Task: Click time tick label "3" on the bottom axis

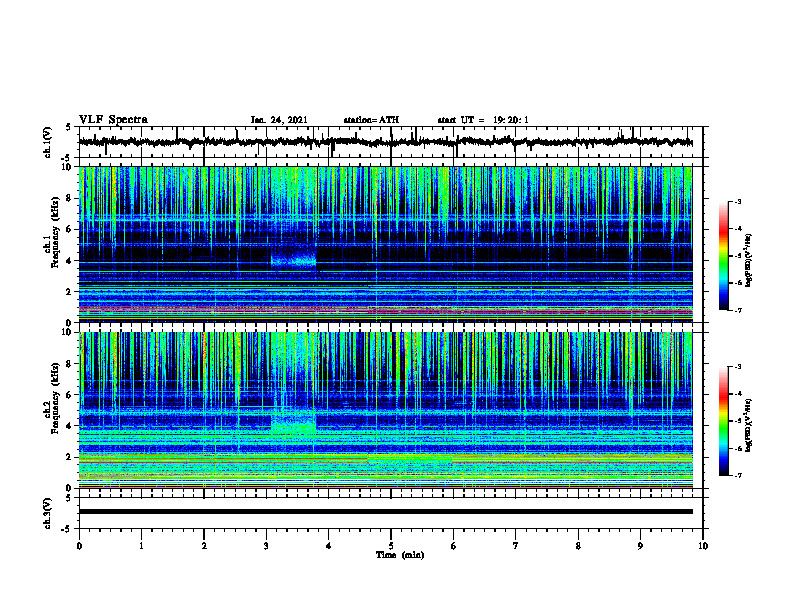Action: pyautogui.click(x=266, y=546)
